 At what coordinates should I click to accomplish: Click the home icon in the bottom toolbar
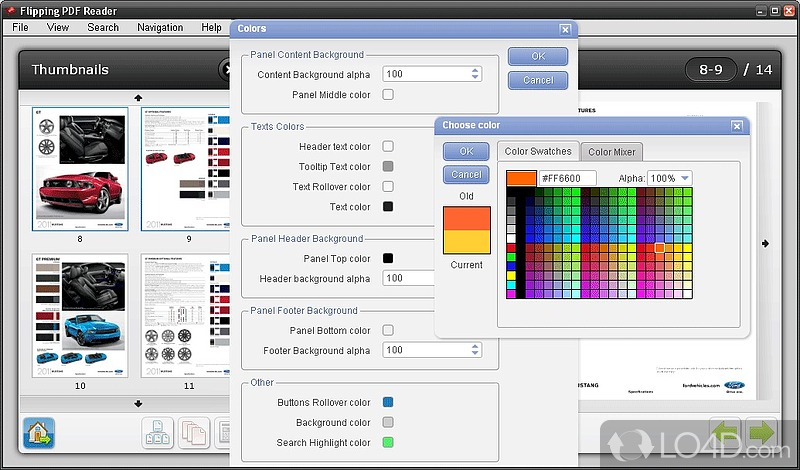coord(39,433)
